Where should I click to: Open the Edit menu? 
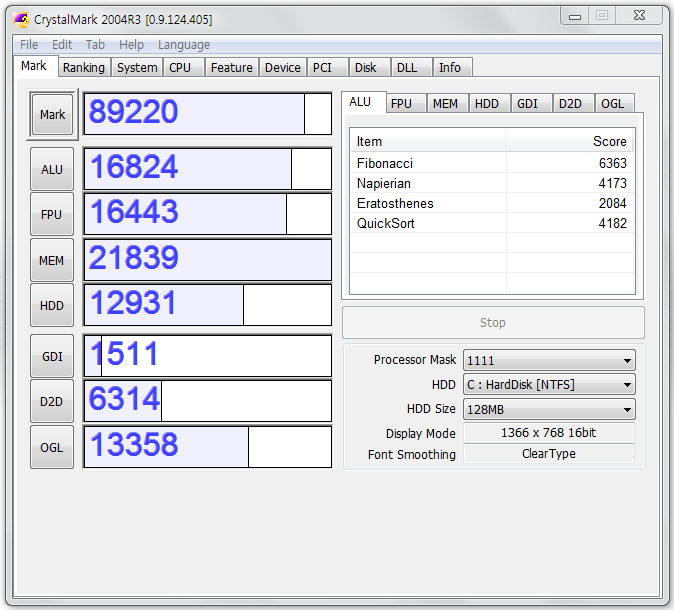pos(62,45)
